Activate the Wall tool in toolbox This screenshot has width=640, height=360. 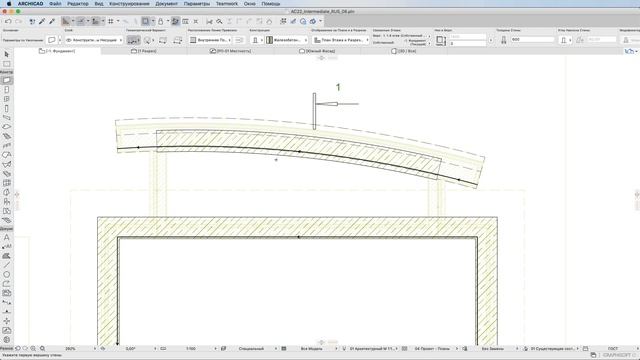7,80
